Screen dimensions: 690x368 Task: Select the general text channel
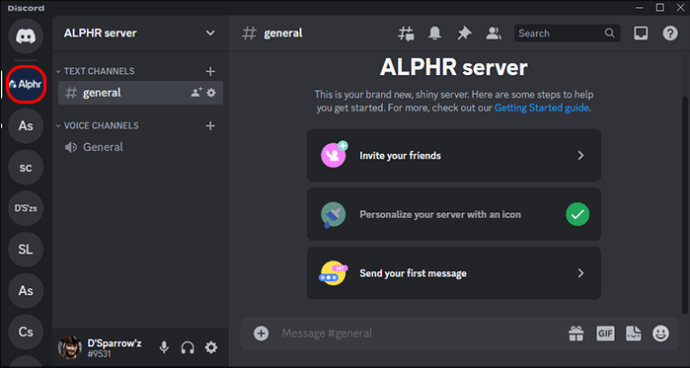[x=140, y=93]
